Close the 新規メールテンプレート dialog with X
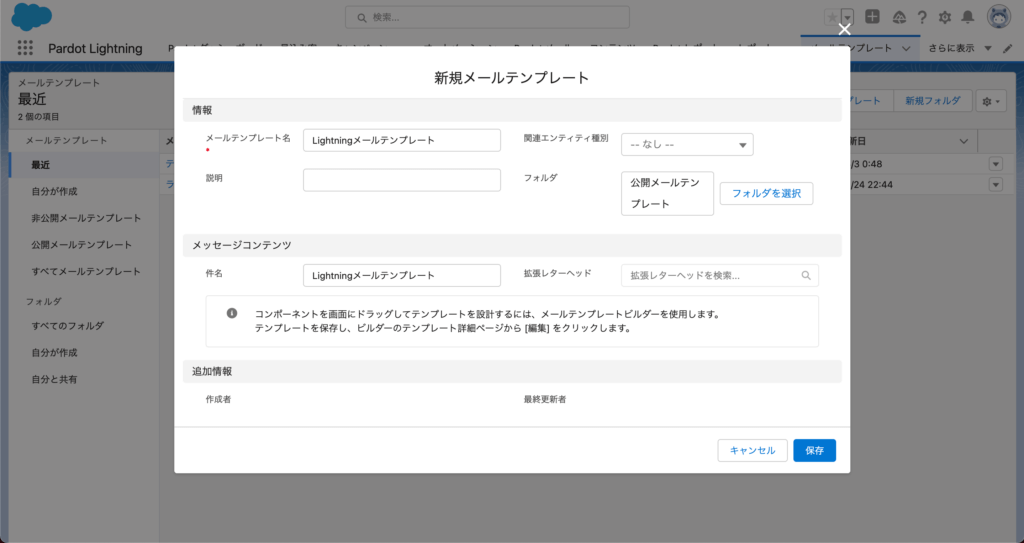Screen dimensions: 1024x543 (x=844, y=29)
